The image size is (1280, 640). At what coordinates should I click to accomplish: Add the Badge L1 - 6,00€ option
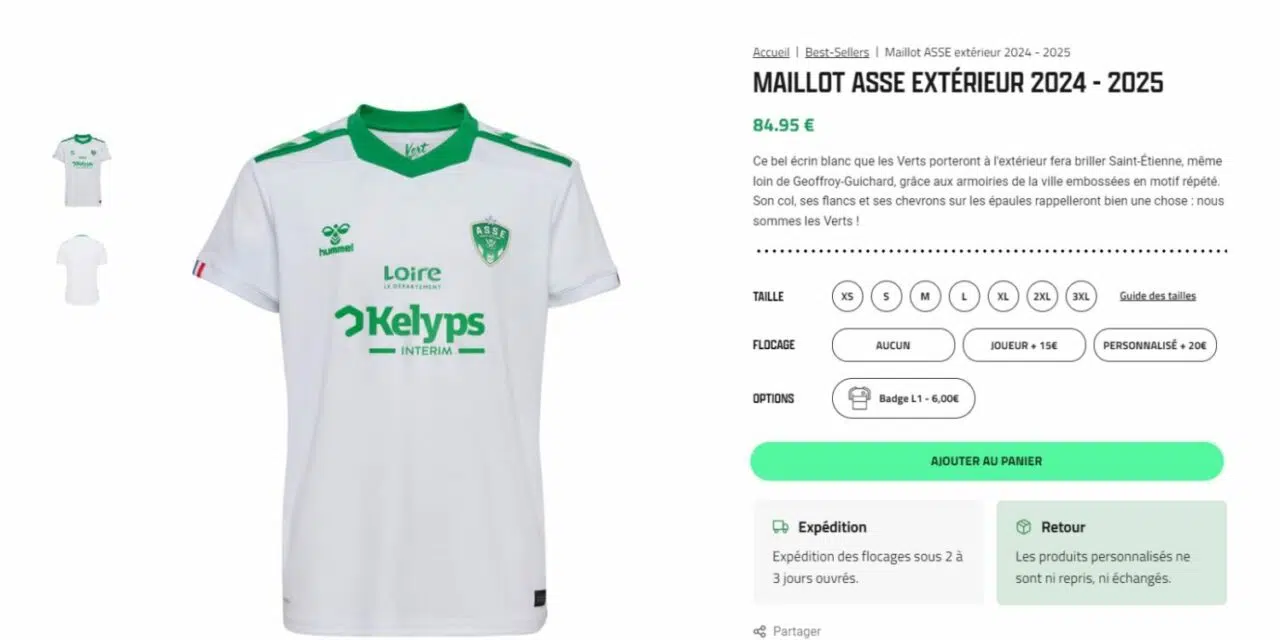(x=902, y=397)
